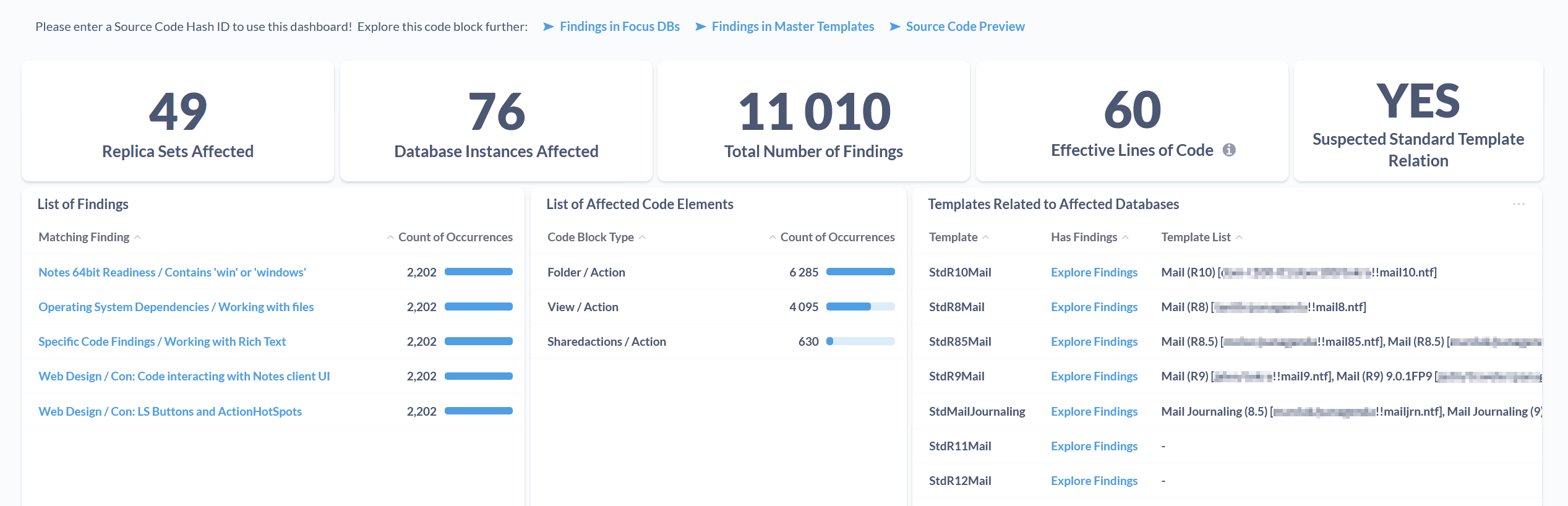Open the Source Code Preview link
This screenshot has height=506, width=1568.
(x=965, y=27)
